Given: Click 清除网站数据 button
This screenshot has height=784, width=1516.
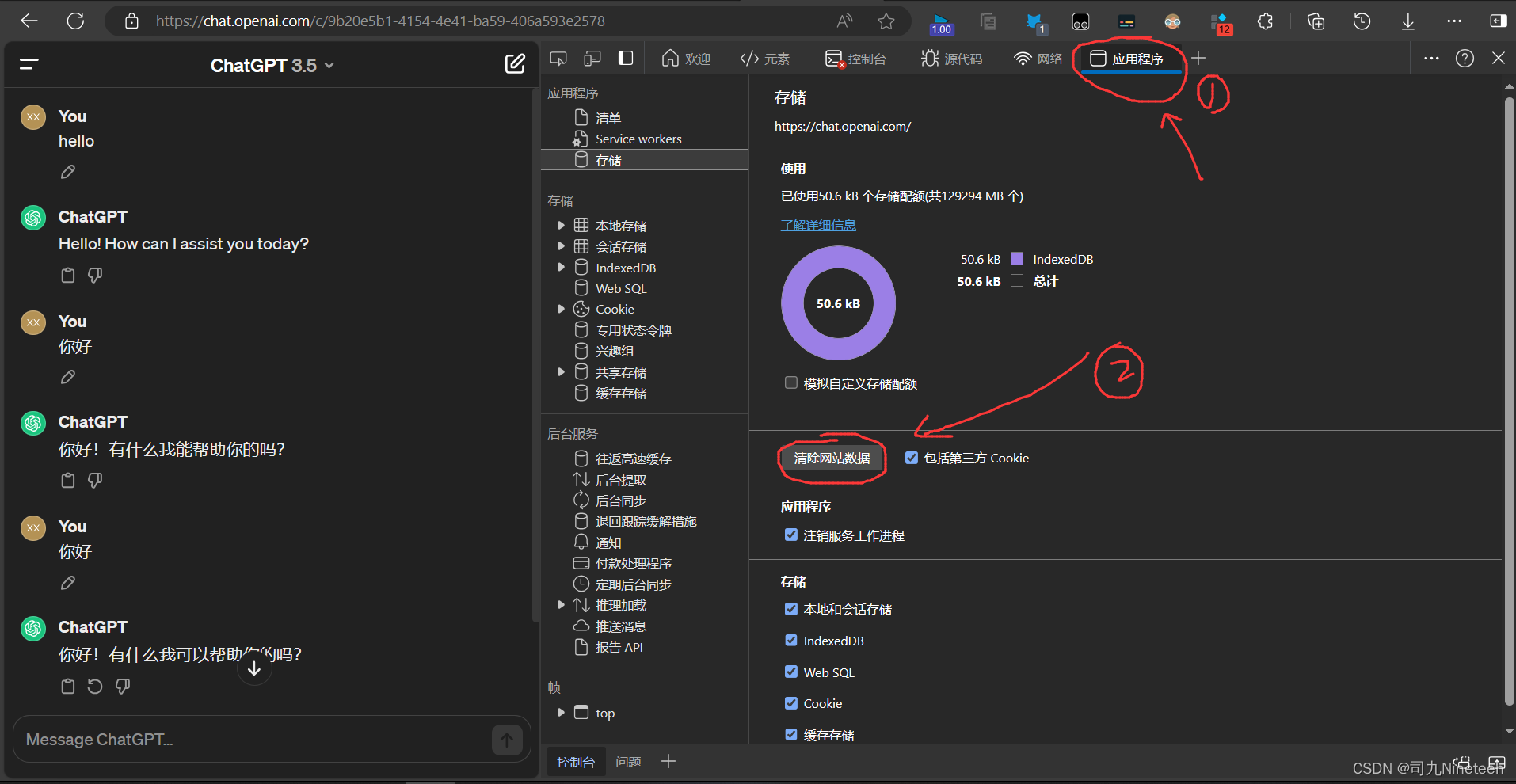Looking at the screenshot, I should pos(832,458).
